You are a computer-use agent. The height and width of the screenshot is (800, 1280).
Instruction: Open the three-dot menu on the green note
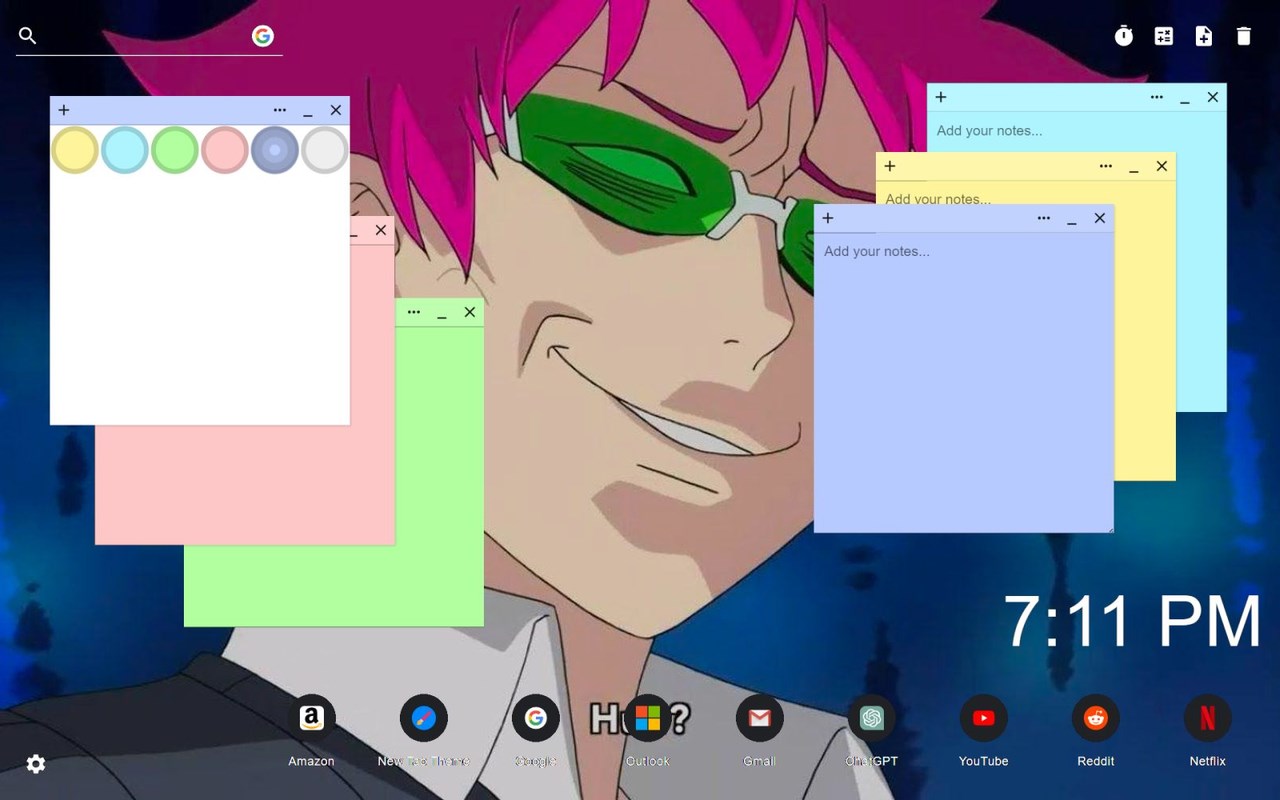414,312
